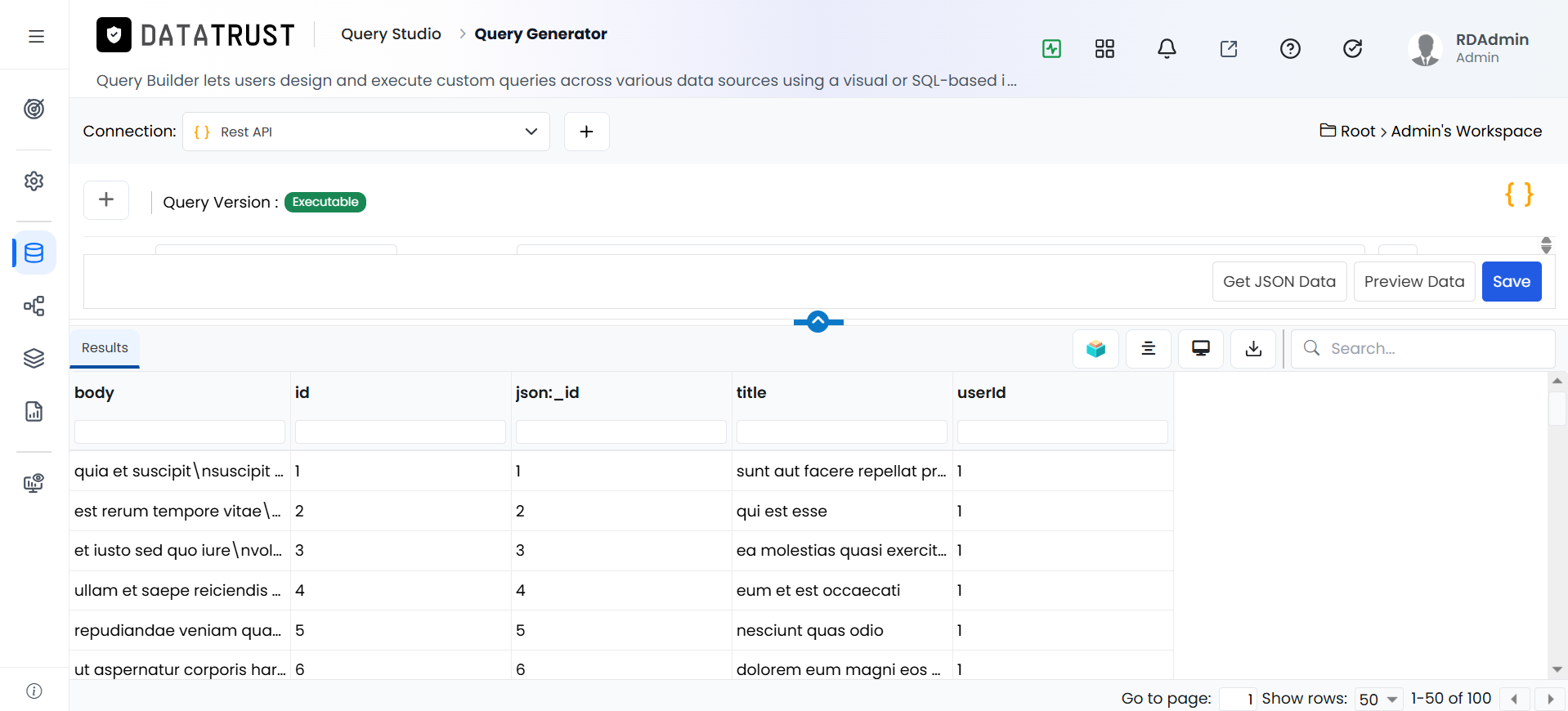Open the hamburger menu in the sidebar

click(x=36, y=36)
